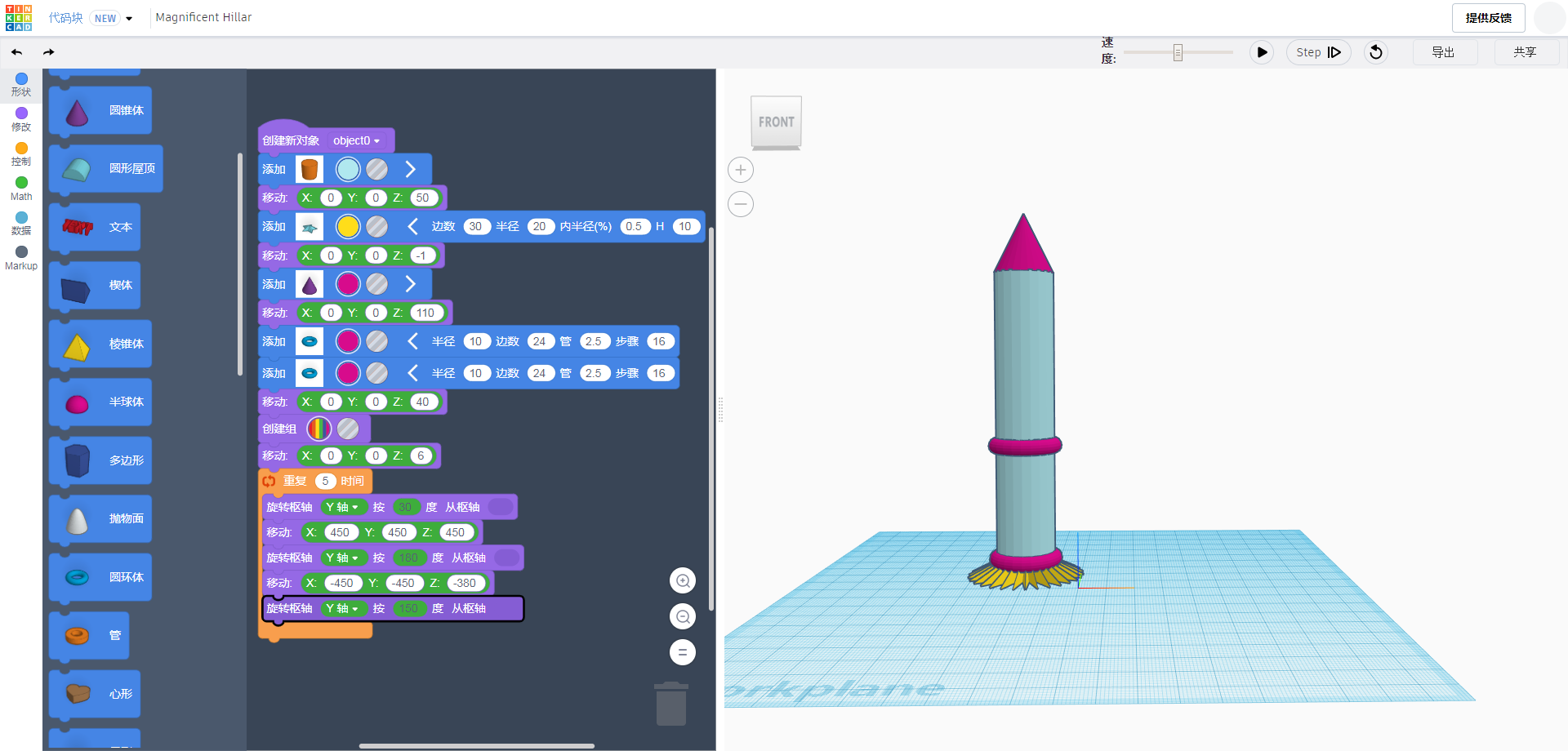Screen dimensions: 1568x751
Task: Select the Torus (圆环体) shape block
Action: (x=100, y=577)
